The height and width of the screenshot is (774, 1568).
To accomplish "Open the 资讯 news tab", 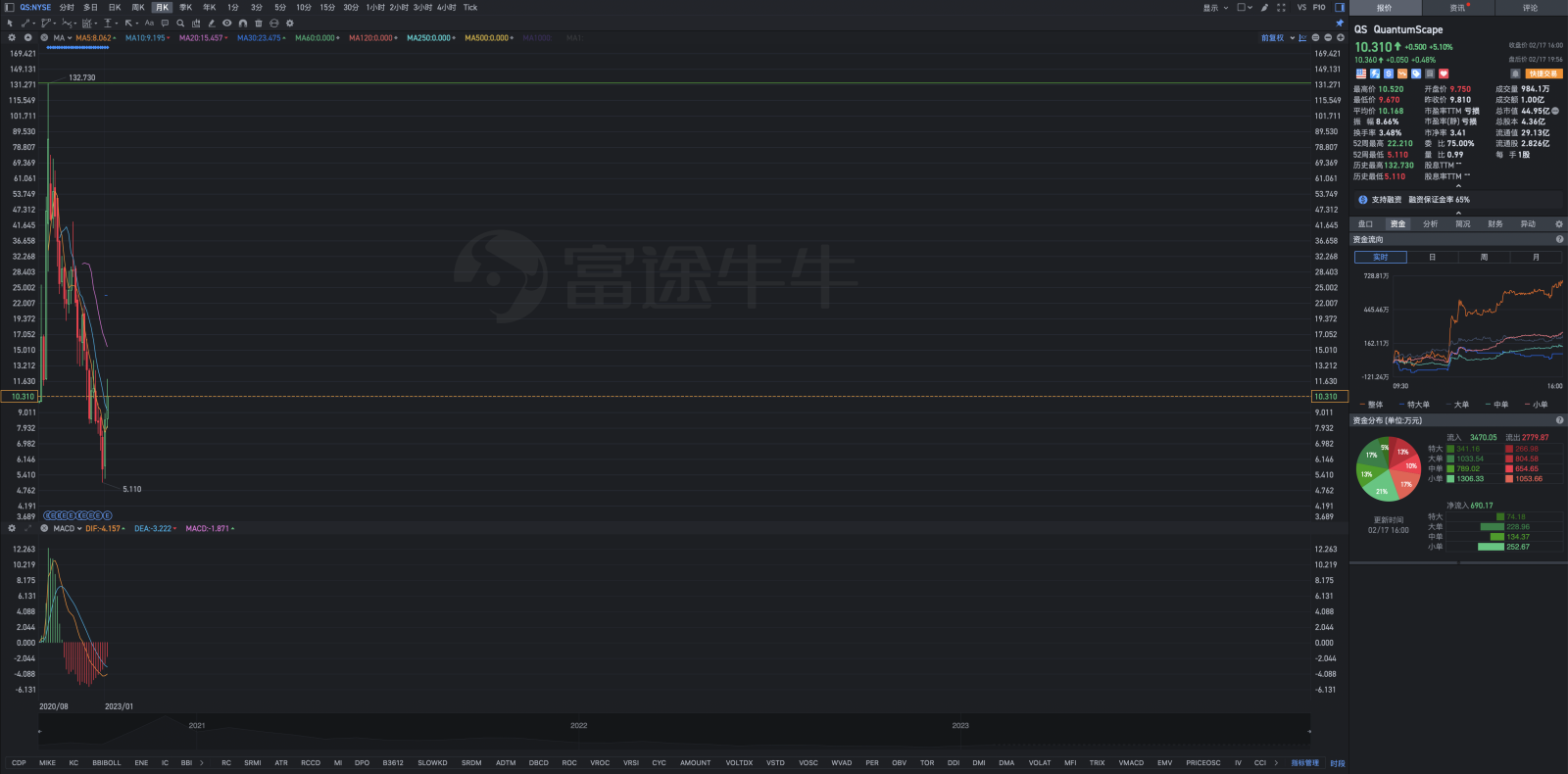I will pyautogui.click(x=1458, y=7).
